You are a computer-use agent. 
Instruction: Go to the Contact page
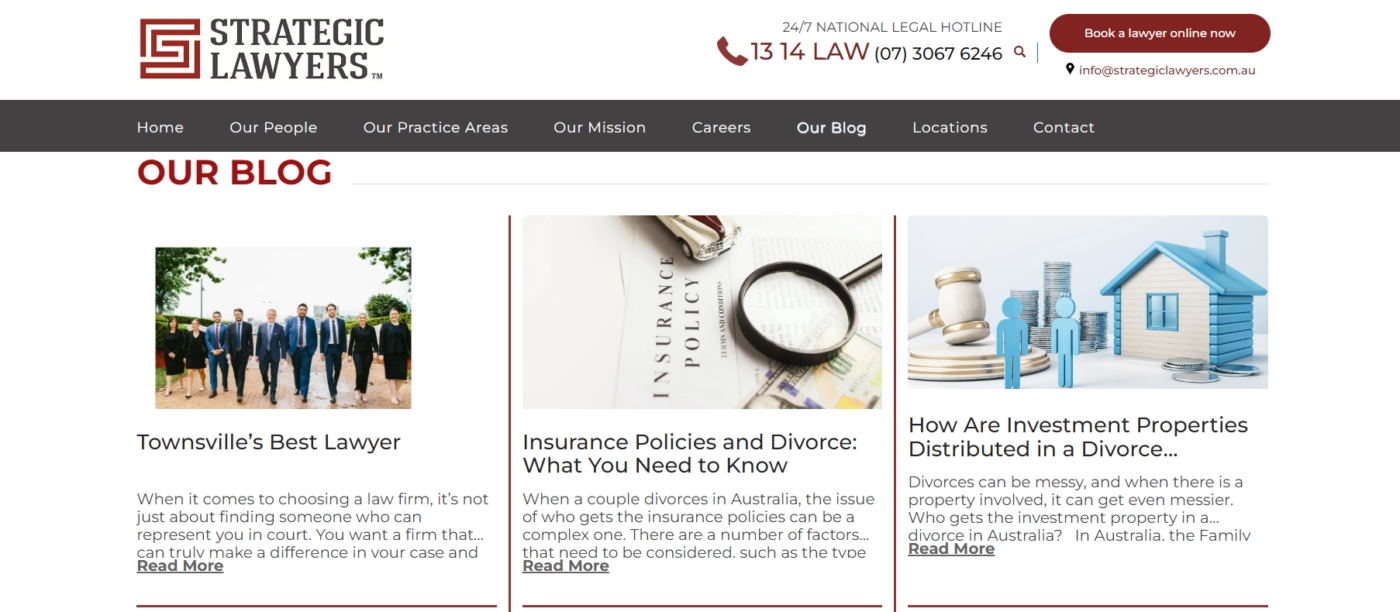click(1064, 127)
